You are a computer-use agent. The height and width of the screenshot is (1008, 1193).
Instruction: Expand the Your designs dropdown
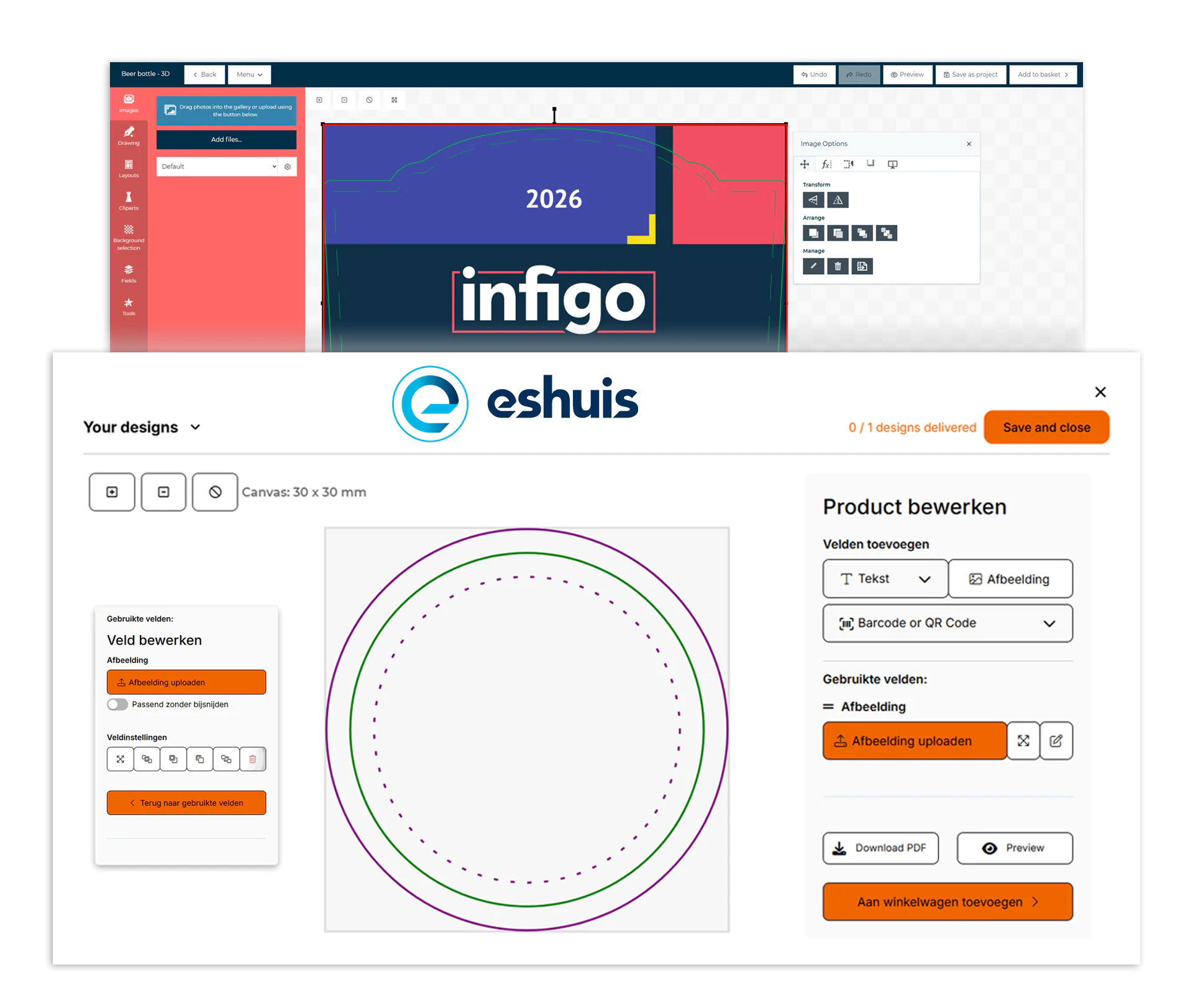142,428
